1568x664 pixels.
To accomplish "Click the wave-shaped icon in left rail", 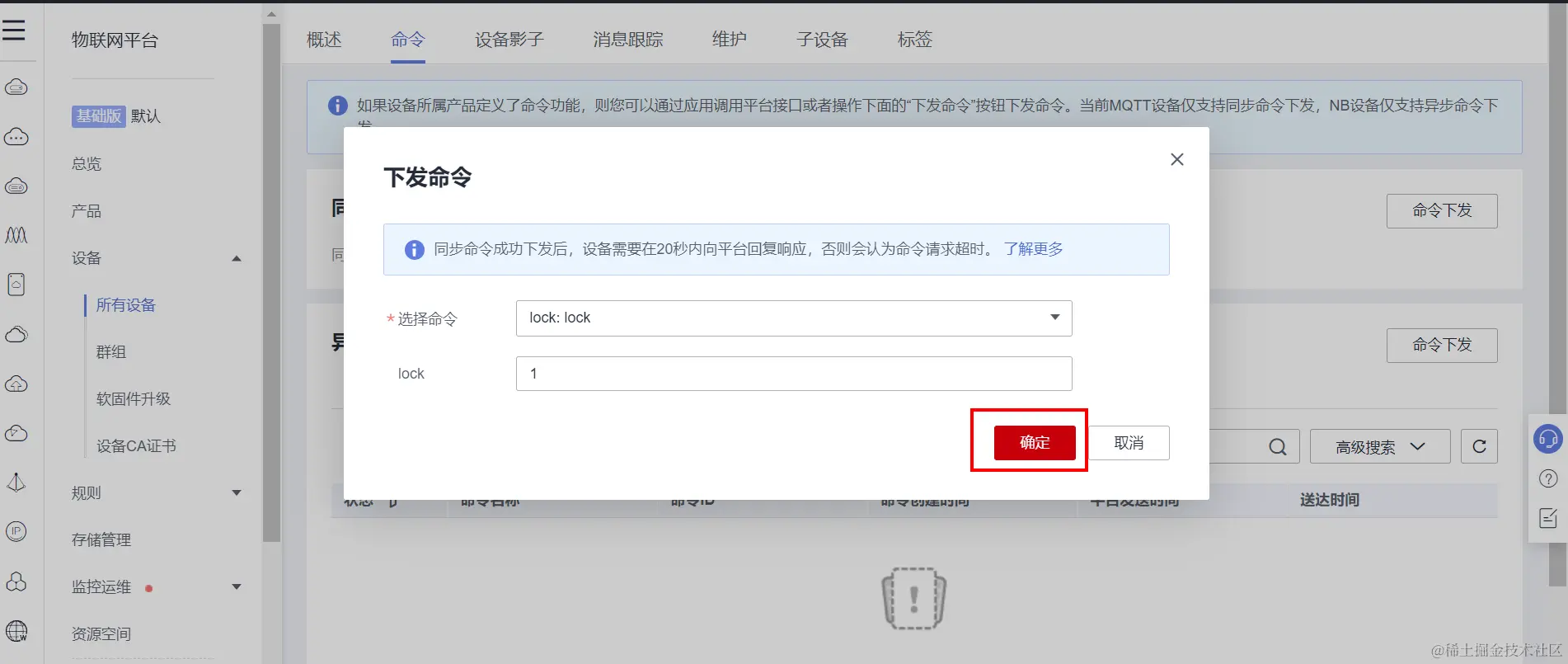I will point(16,235).
